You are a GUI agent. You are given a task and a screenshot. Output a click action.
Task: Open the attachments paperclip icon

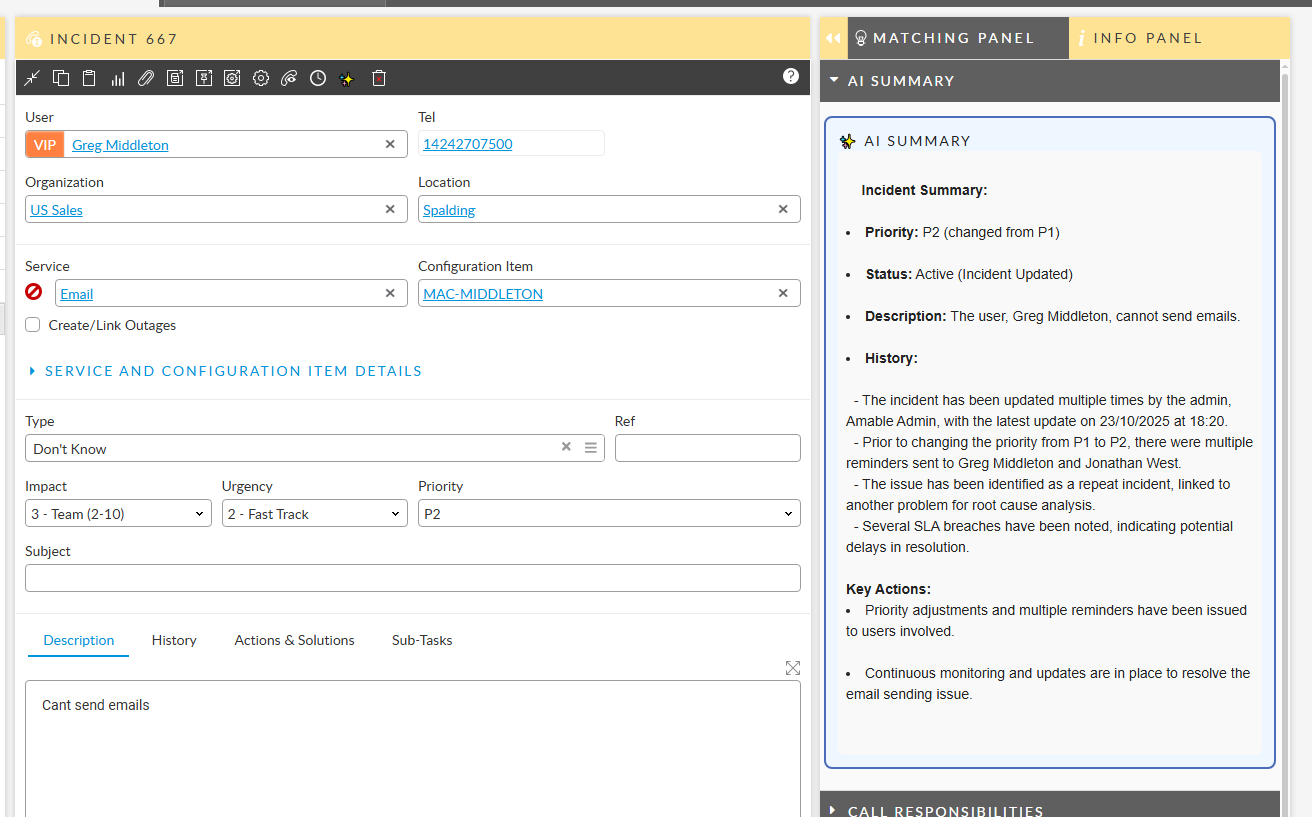(x=146, y=77)
